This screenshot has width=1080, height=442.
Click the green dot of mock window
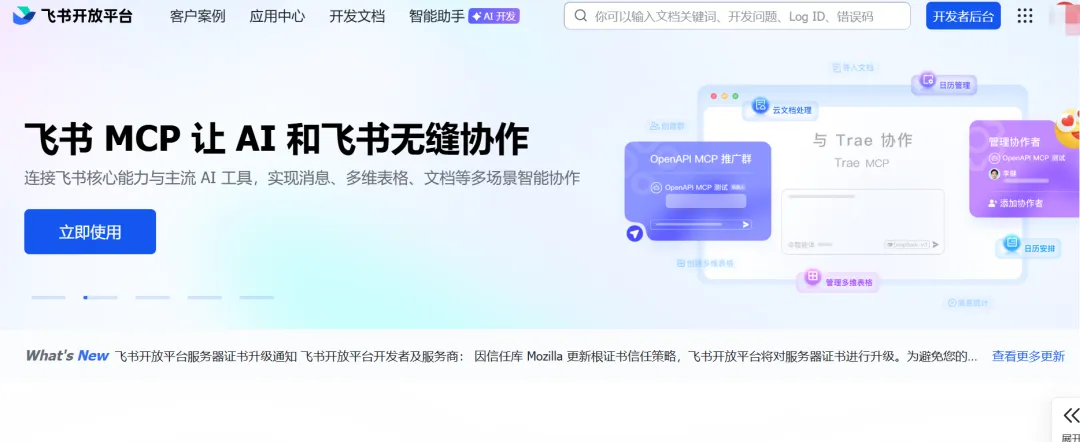tap(736, 96)
